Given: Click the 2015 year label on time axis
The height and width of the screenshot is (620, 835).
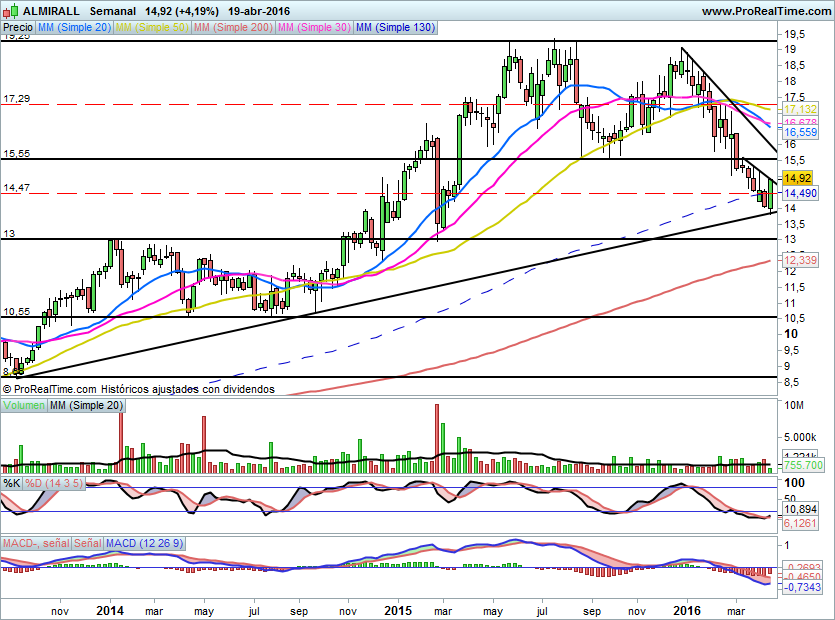Looking at the screenshot, I should tap(398, 610).
